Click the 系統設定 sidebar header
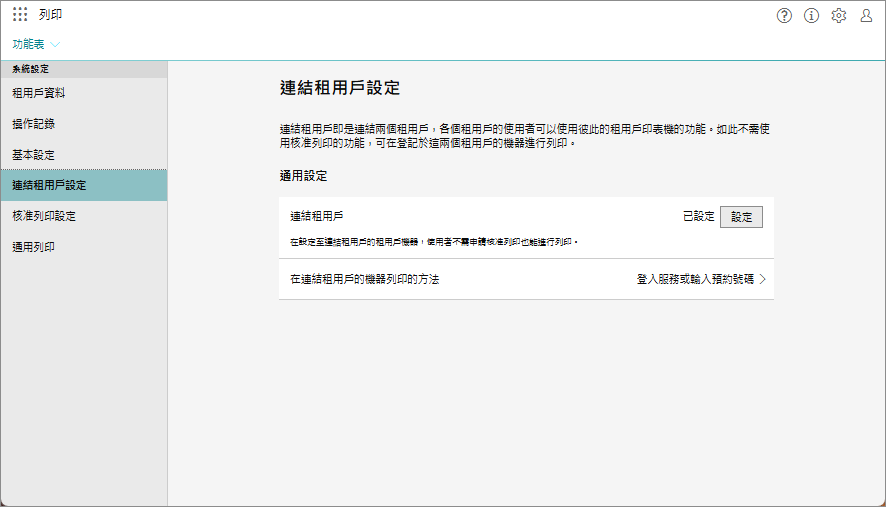The image size is (886, 507). click(x=30, y=69)
